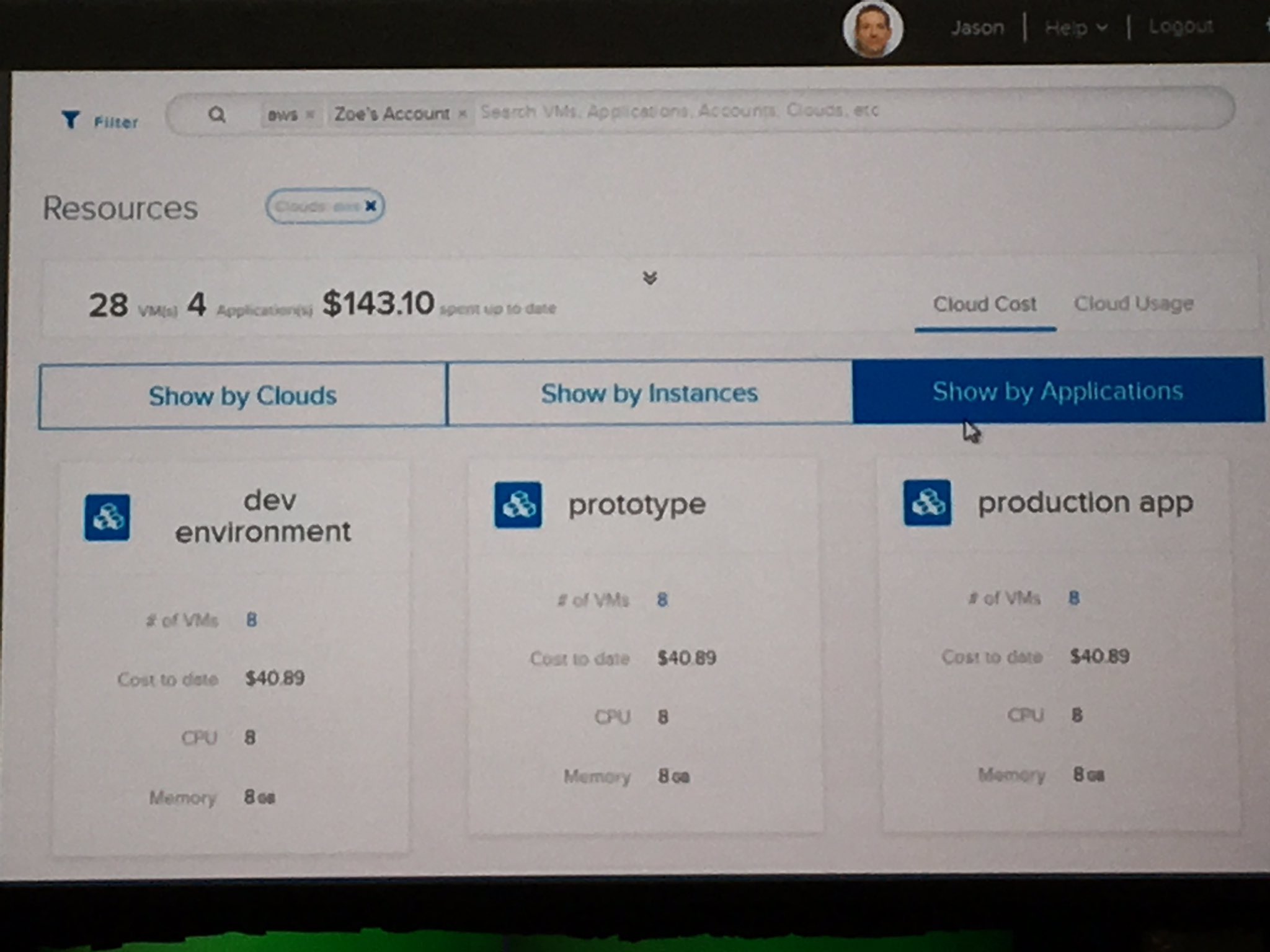This screenshot has width=1270, height=952.
Task: Remove the aws search tag
Action: [x=310, y=114]
